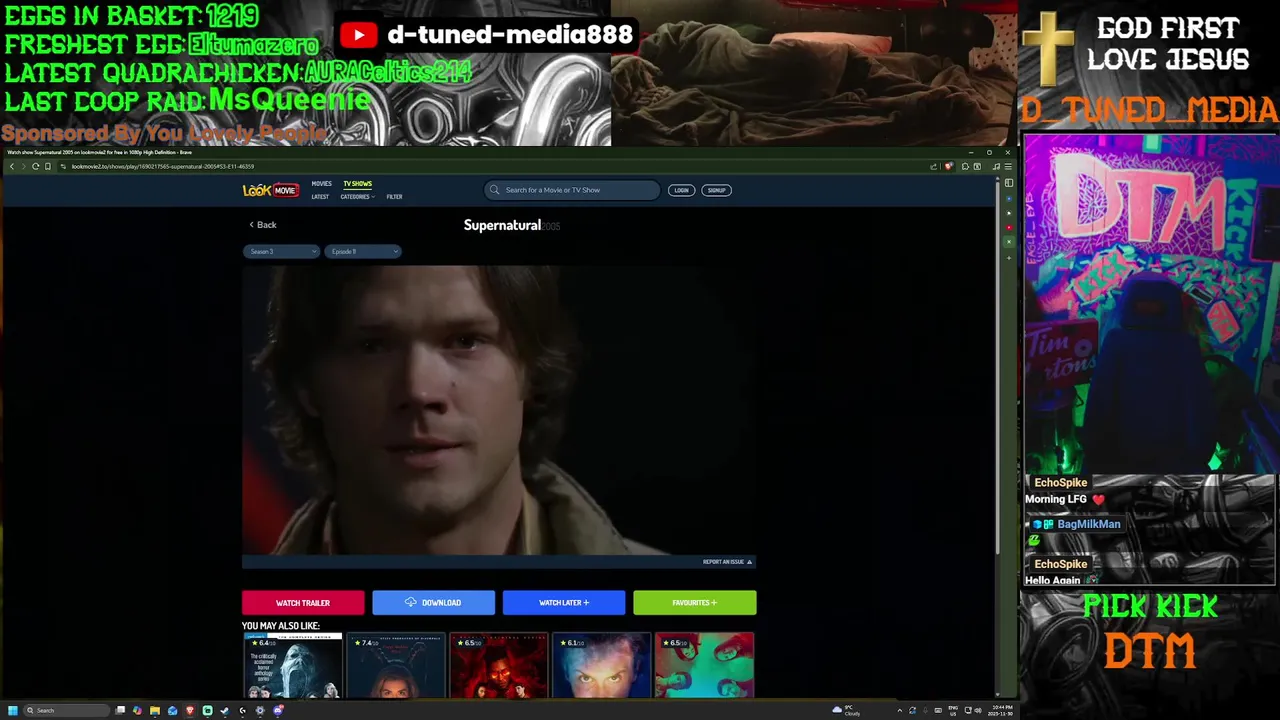Open the Discord taskbar icon
The image size is (1280, 720).
(278, 710)
